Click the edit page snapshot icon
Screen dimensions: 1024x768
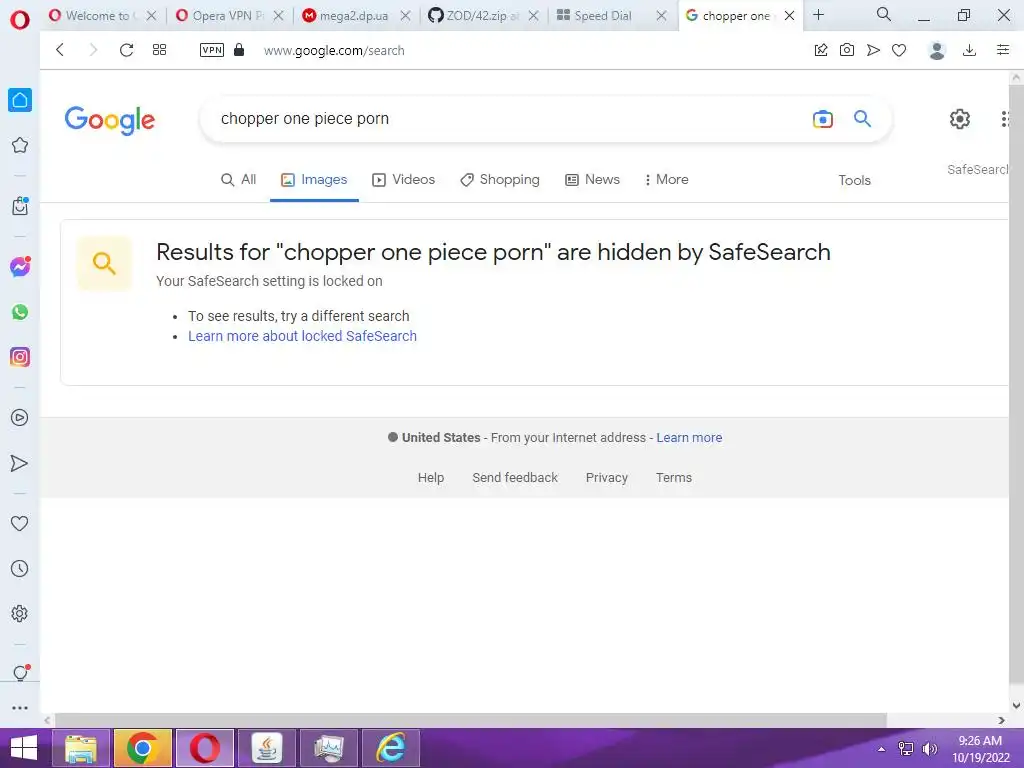click(x=821, y=50)
